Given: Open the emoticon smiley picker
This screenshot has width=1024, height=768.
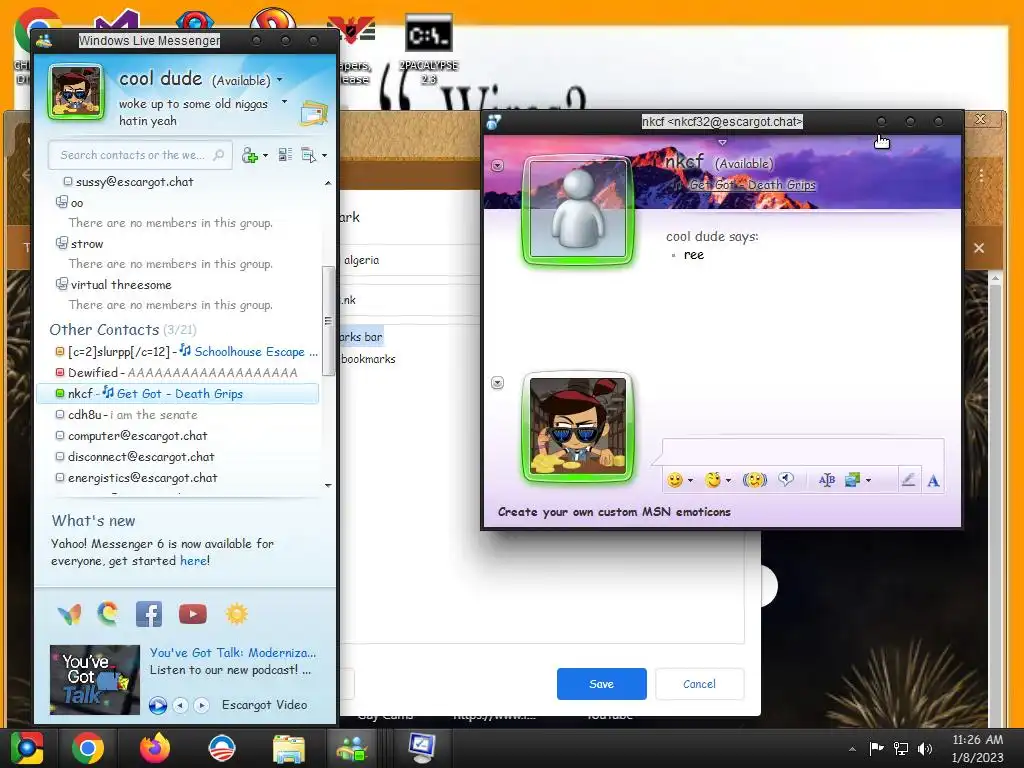Looking at the screenshot, I should point(675,480).
